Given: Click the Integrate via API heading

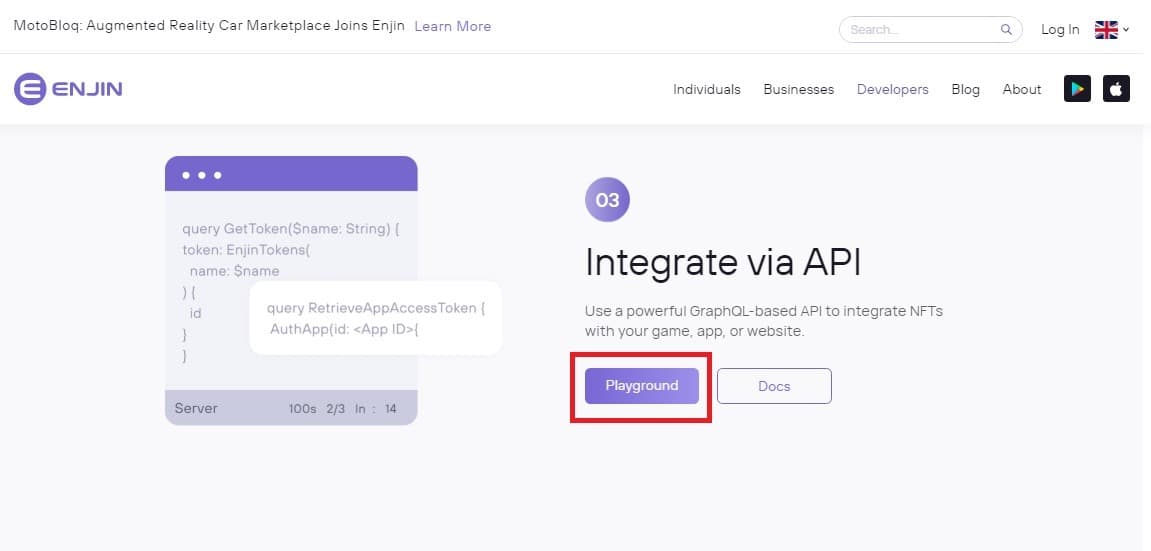Looking at the screenshot, I should tap(722, 263).
